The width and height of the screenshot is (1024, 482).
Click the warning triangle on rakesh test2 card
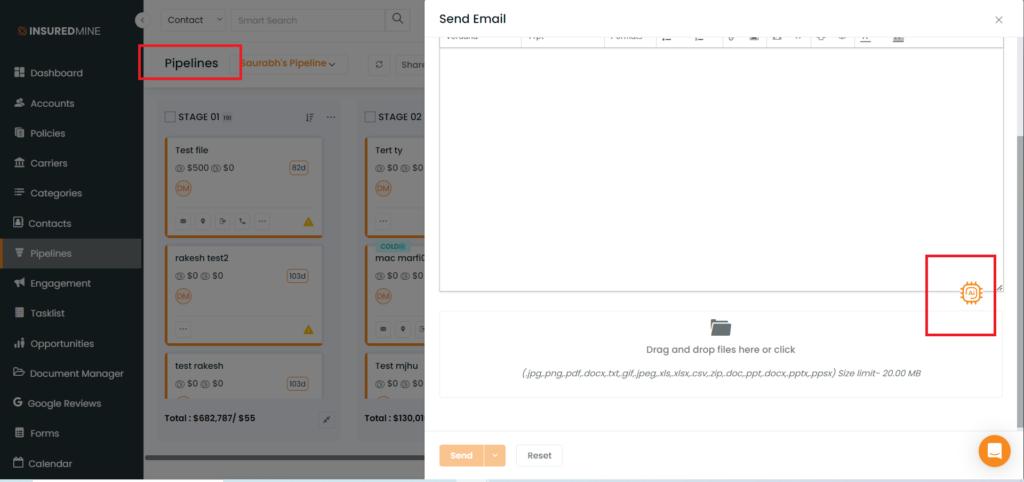(x=308, y=329)
